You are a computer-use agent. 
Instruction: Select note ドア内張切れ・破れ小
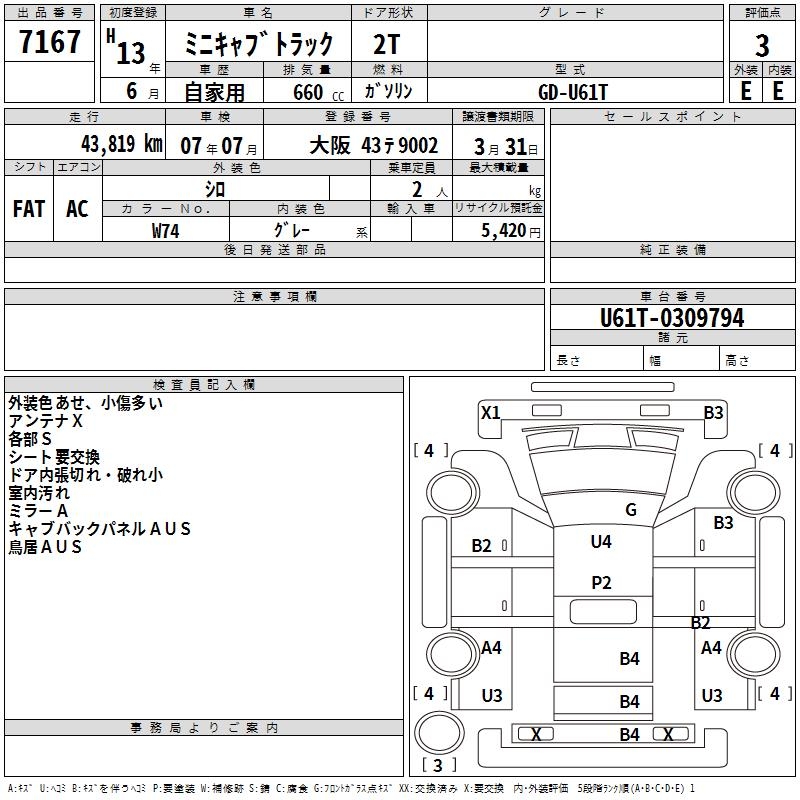coord(85,474)
